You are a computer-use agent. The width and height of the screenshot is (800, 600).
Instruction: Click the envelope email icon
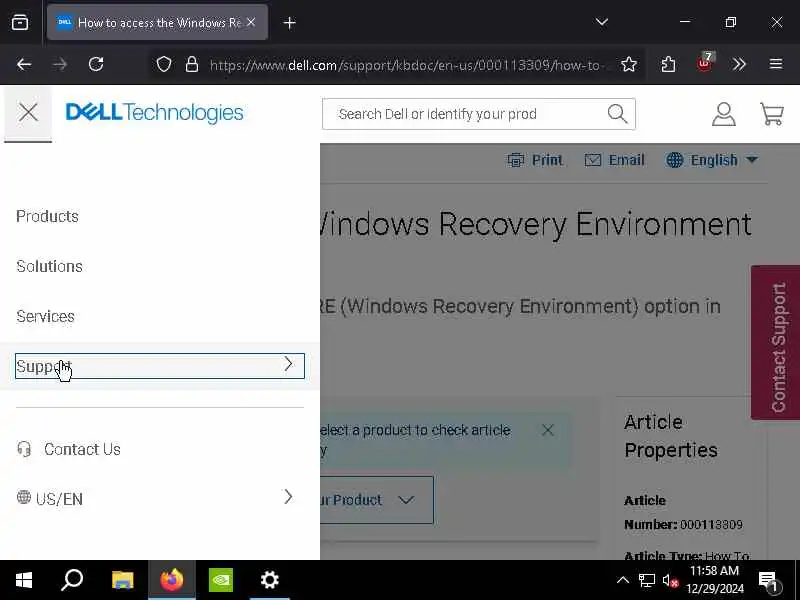point(592,160)
